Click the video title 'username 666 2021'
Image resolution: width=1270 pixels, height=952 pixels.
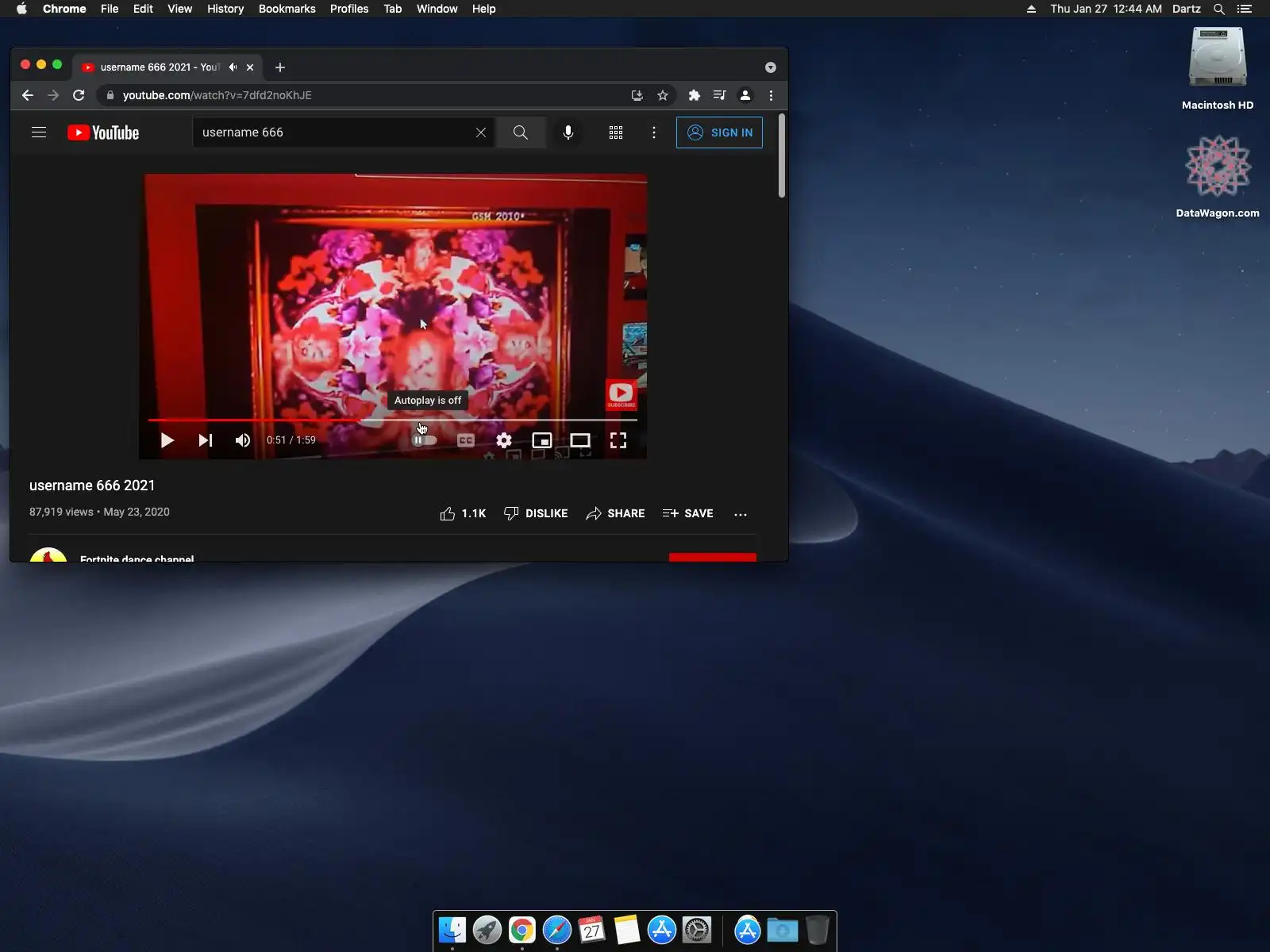pyautogui.click(x=92, y=486)
